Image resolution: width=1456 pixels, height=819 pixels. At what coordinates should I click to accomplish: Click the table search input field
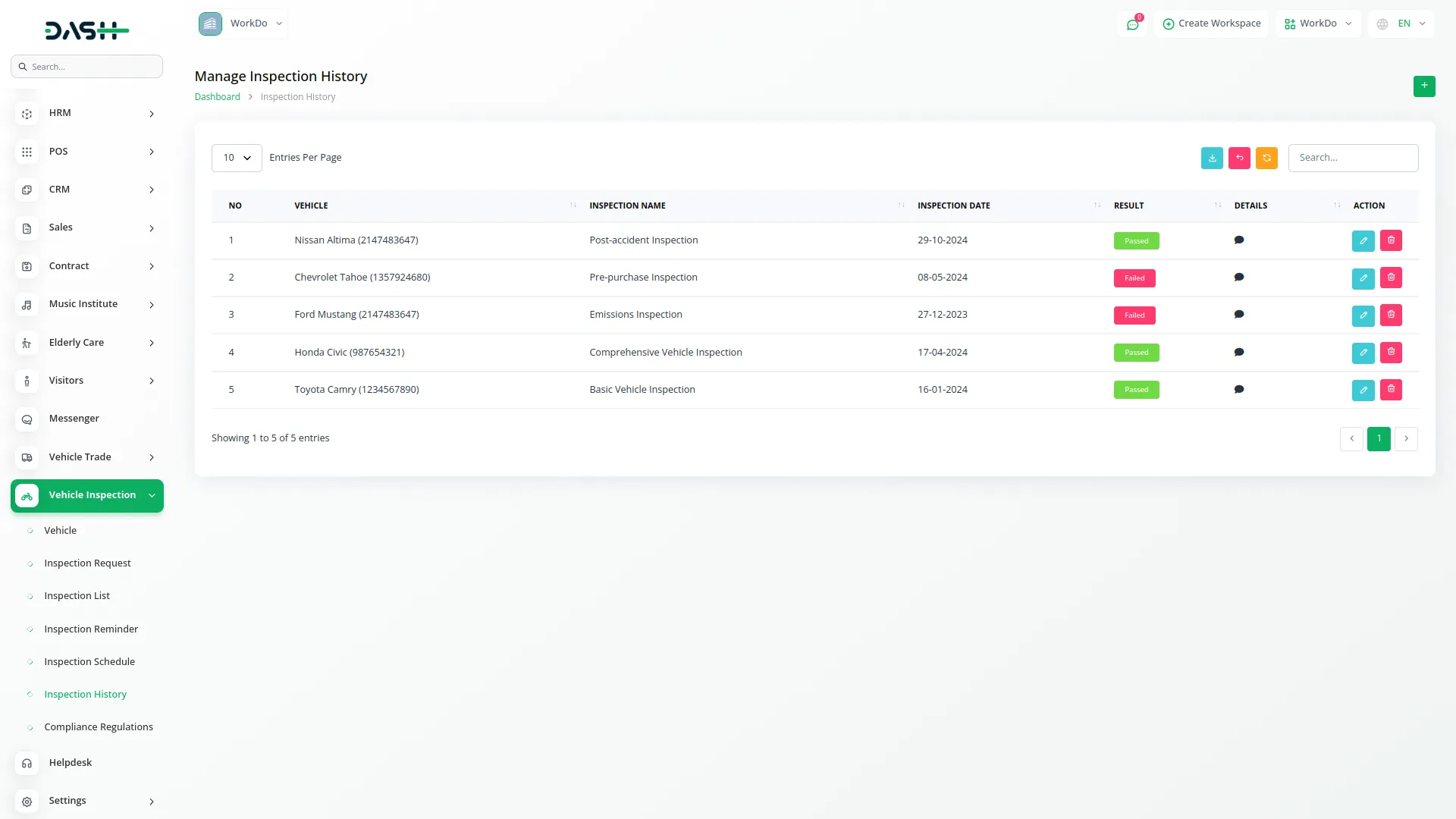pyautogui.click(x=1353, y=158)
